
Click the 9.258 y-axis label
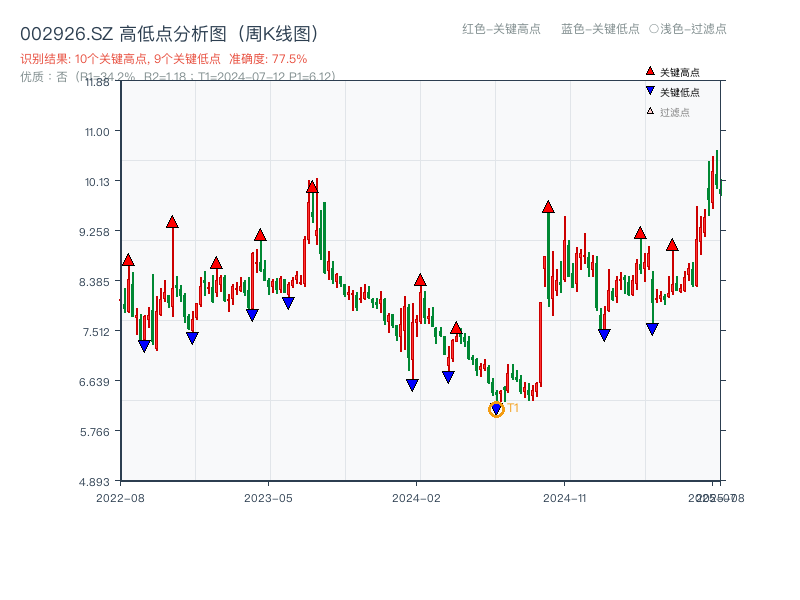click(94, 232)
